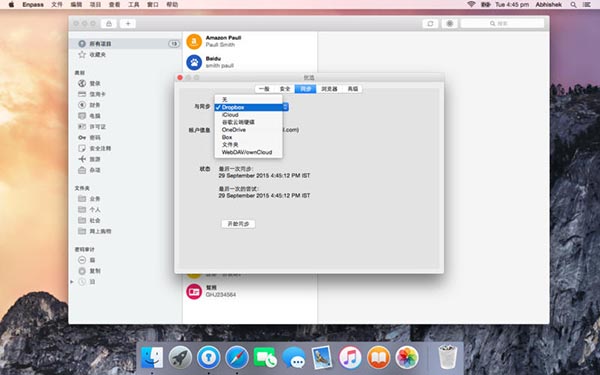Select the Finance category in sidebar
The image size is (600, 375).
click(x=89, y=105)
